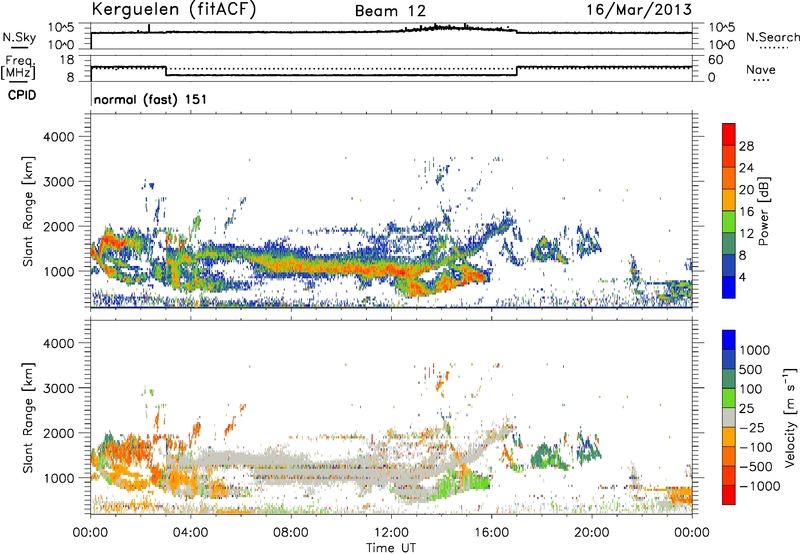Image resolution: width=800 pixels, height=554 pixels.
Task: Click the 'Nave' legend label
Action: point(761,70)
